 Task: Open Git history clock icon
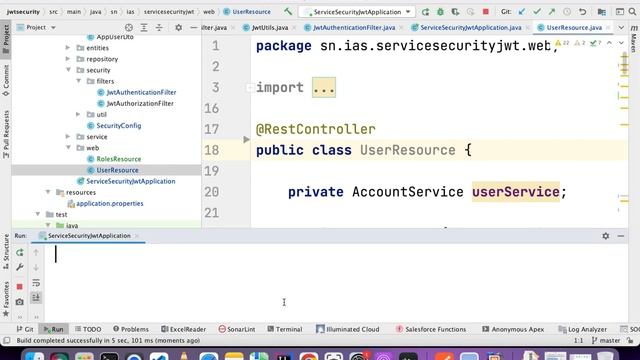pos(567,12)
